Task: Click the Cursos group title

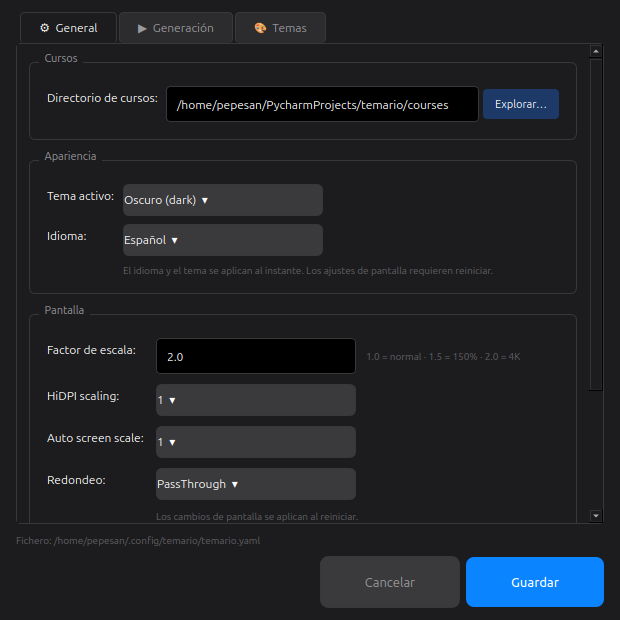Action: [61, 58]
